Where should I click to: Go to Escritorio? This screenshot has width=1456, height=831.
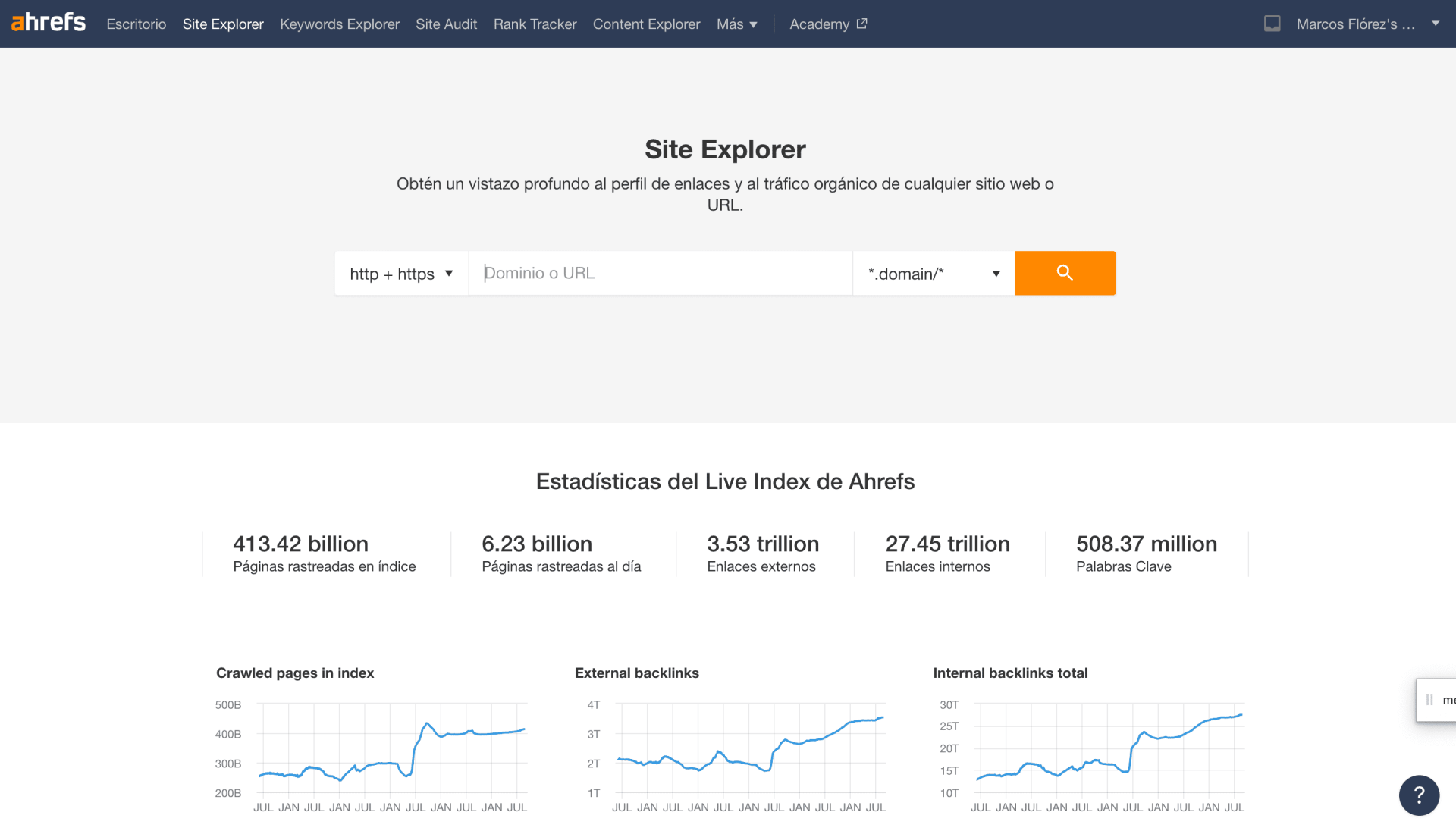click(x=136, y=24)
